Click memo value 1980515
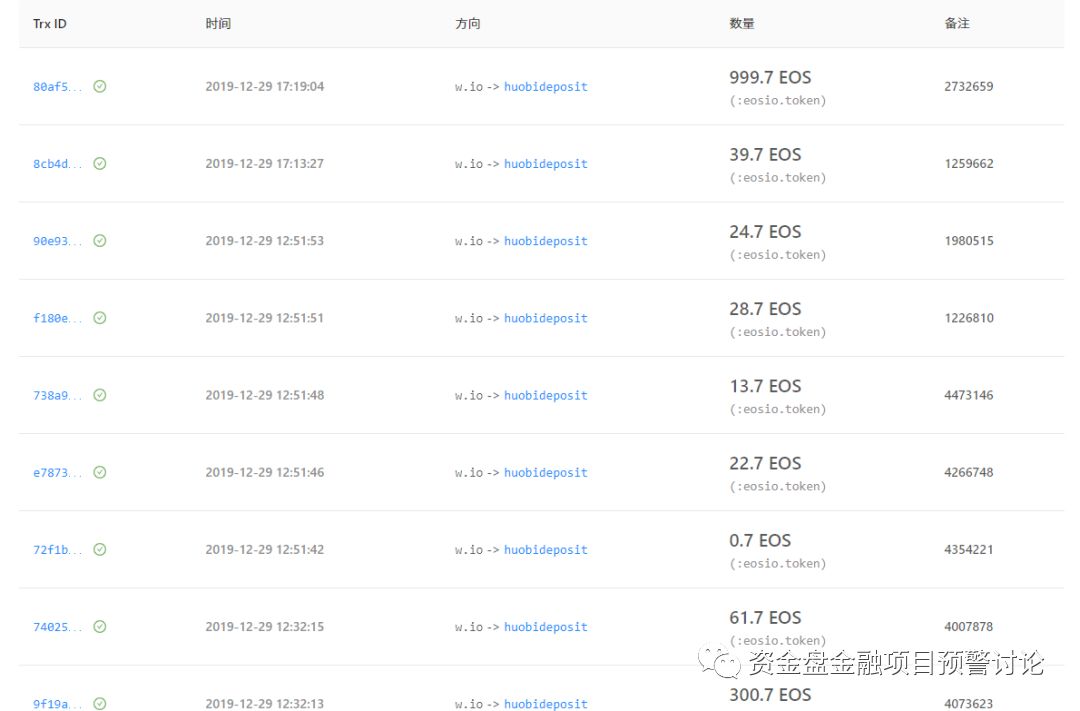The height and width of the screenshot is (711, 1080). pos(968,240)
